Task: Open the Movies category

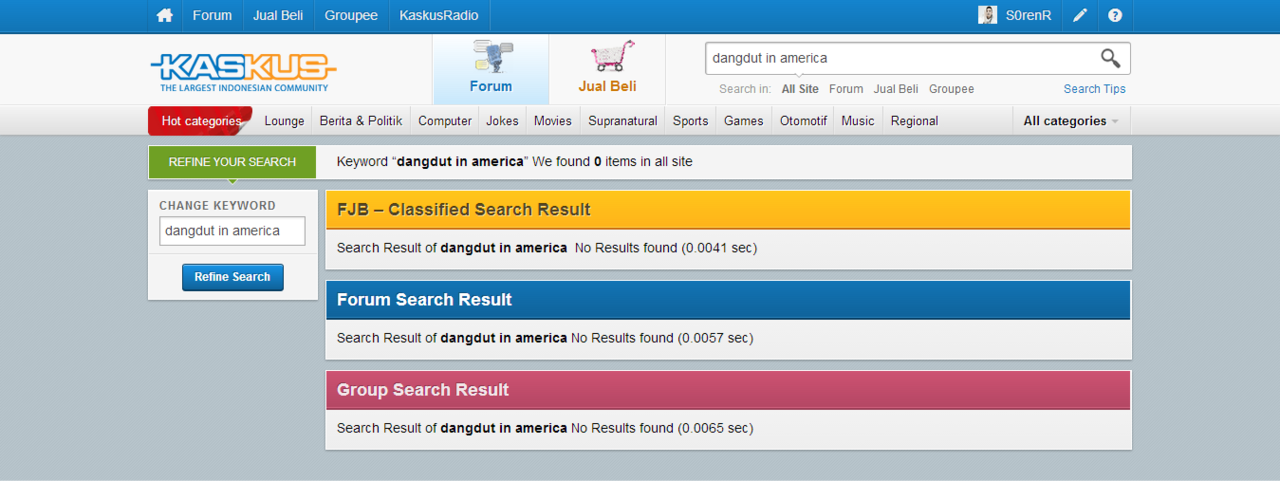Action: click(x=553, y=121)
